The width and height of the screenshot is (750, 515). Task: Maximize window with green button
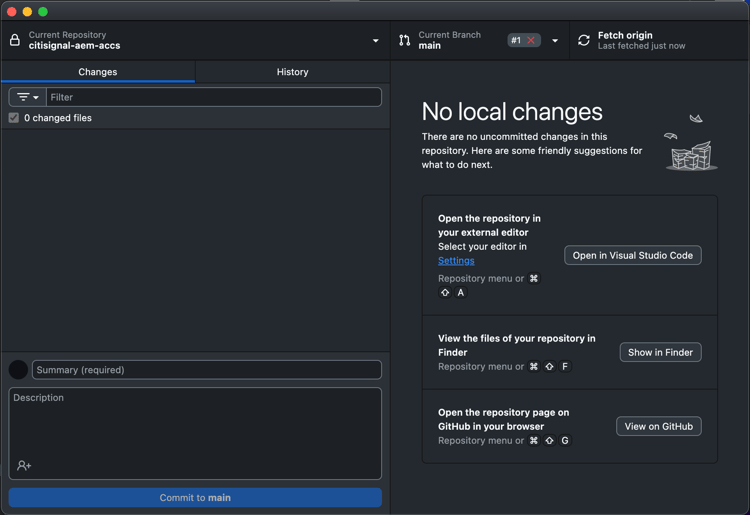tap(43, 11)
